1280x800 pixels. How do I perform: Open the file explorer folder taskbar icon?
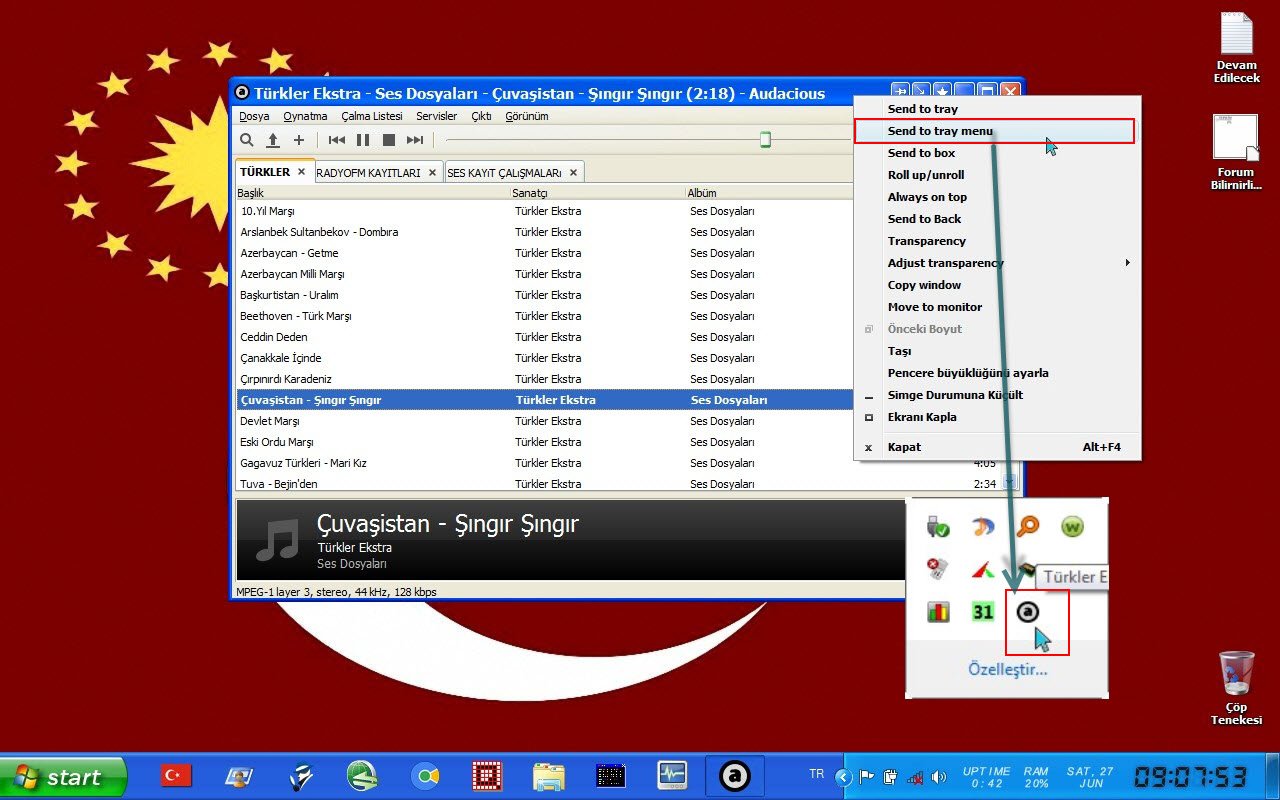click(x=548, y=776)
